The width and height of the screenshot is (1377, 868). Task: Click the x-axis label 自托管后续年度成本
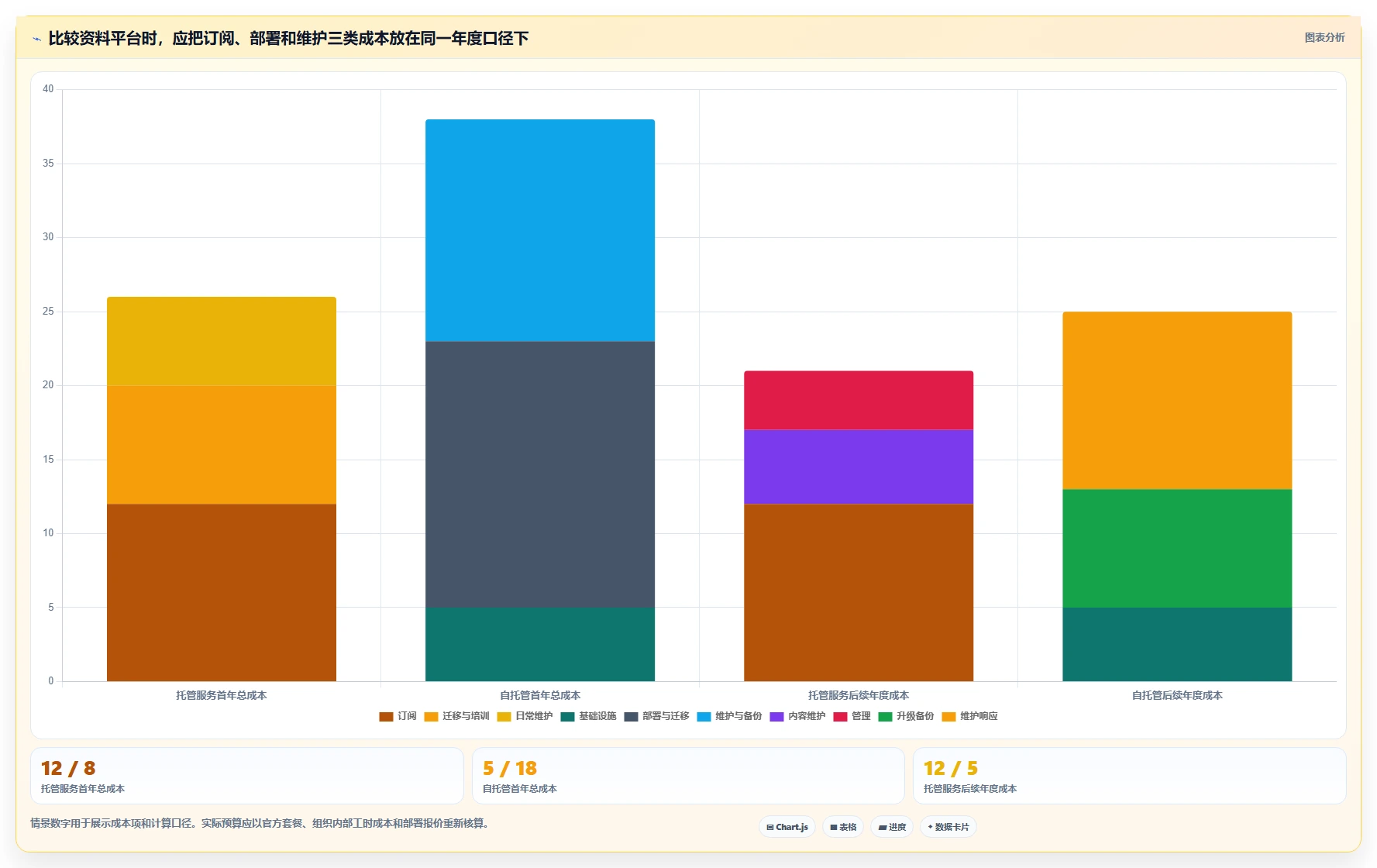click(1177, 695)
